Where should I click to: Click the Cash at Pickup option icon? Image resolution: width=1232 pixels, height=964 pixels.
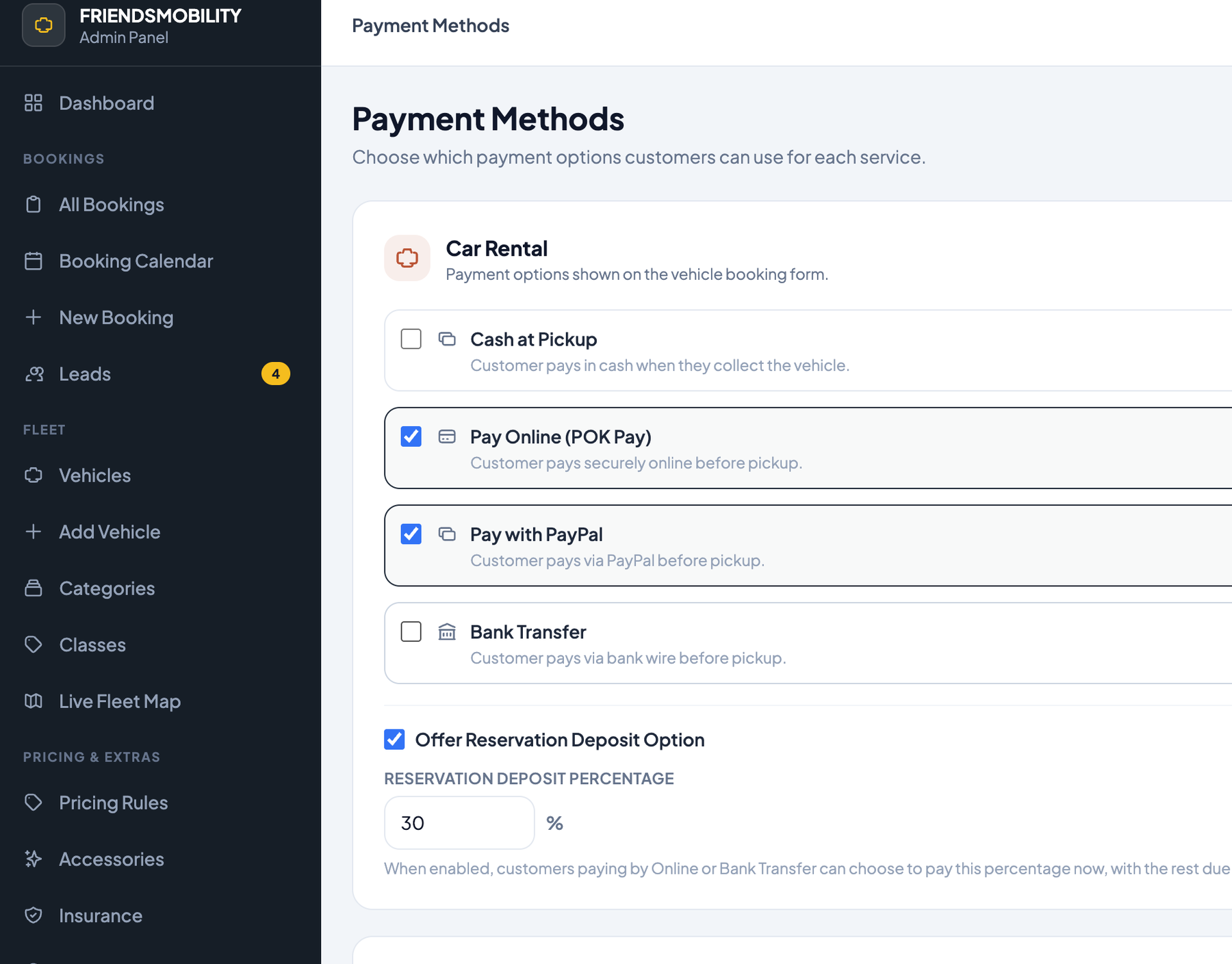coord(447,339)
